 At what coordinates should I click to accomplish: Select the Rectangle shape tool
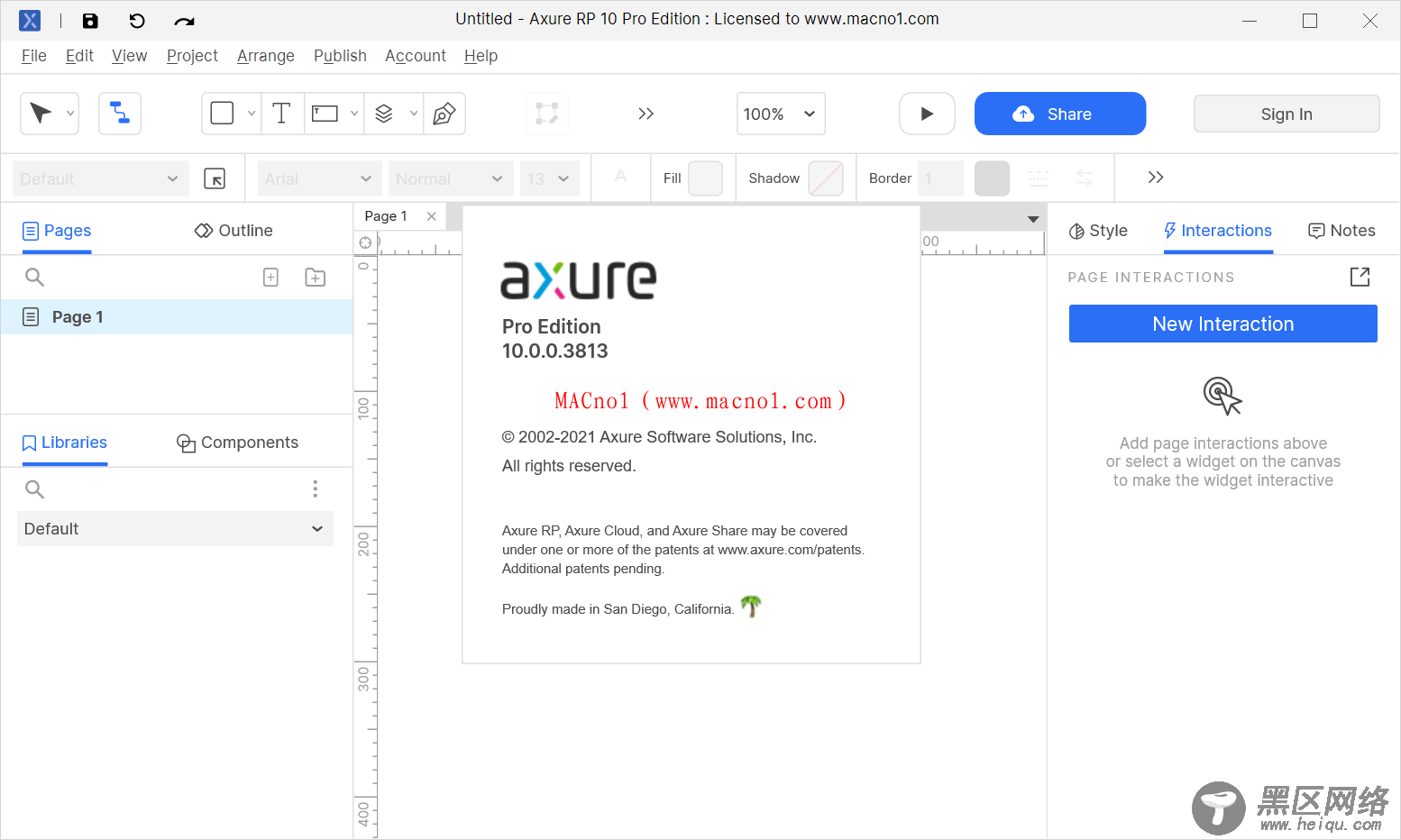pyautogui.click(x=222, y=114)
